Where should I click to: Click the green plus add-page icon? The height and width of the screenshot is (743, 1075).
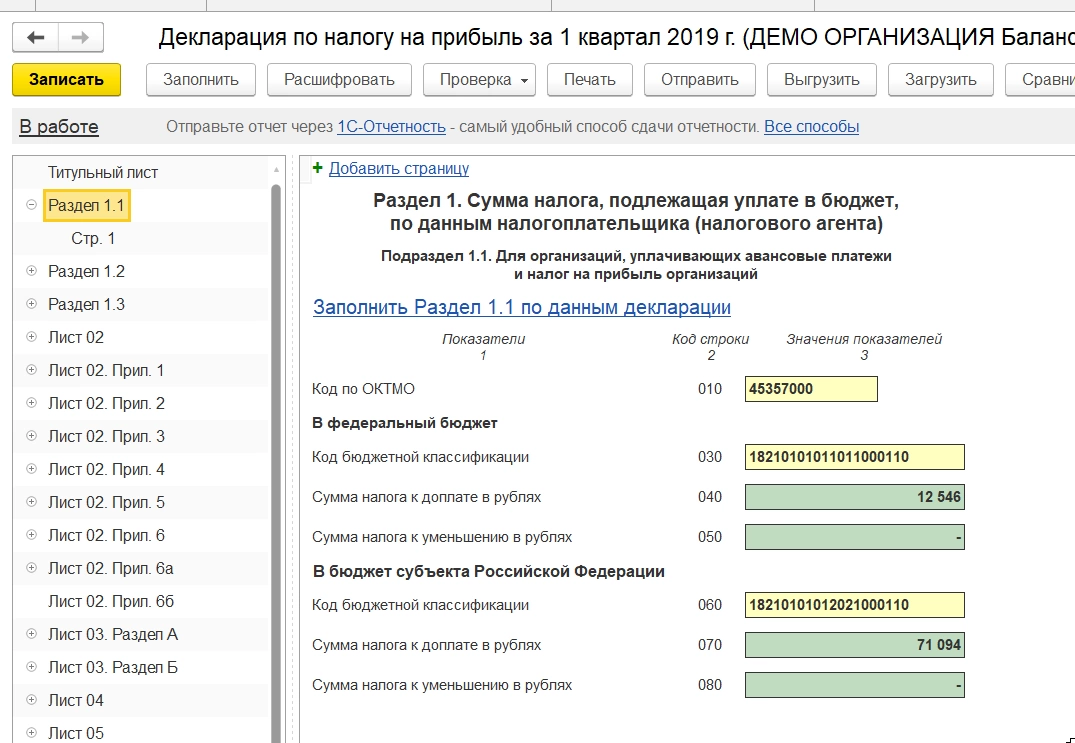[x=318, y=169]
